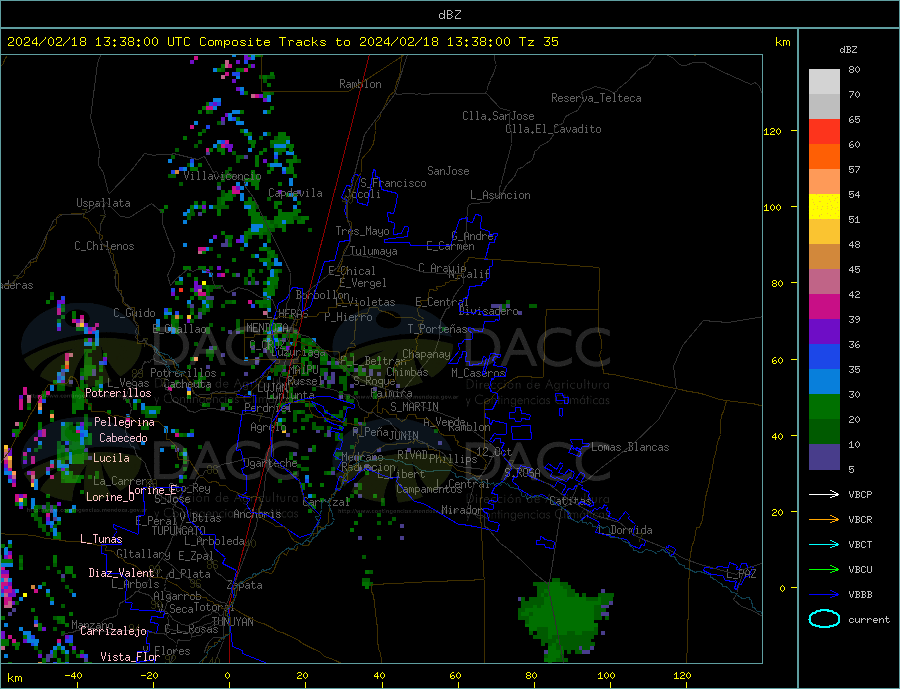The height and width of the screenshot is (689, 900).
Task: Select the 80 dBZ white color swatch
Action: pos(824,82)
